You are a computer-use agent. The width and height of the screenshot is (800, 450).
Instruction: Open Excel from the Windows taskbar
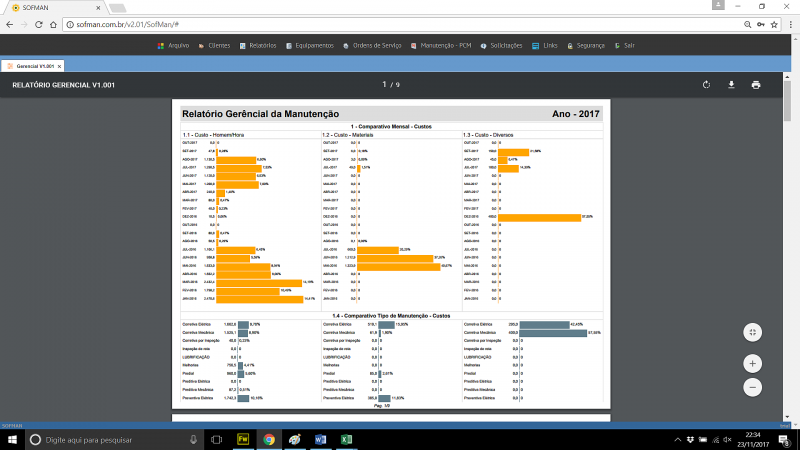point(346,439)
